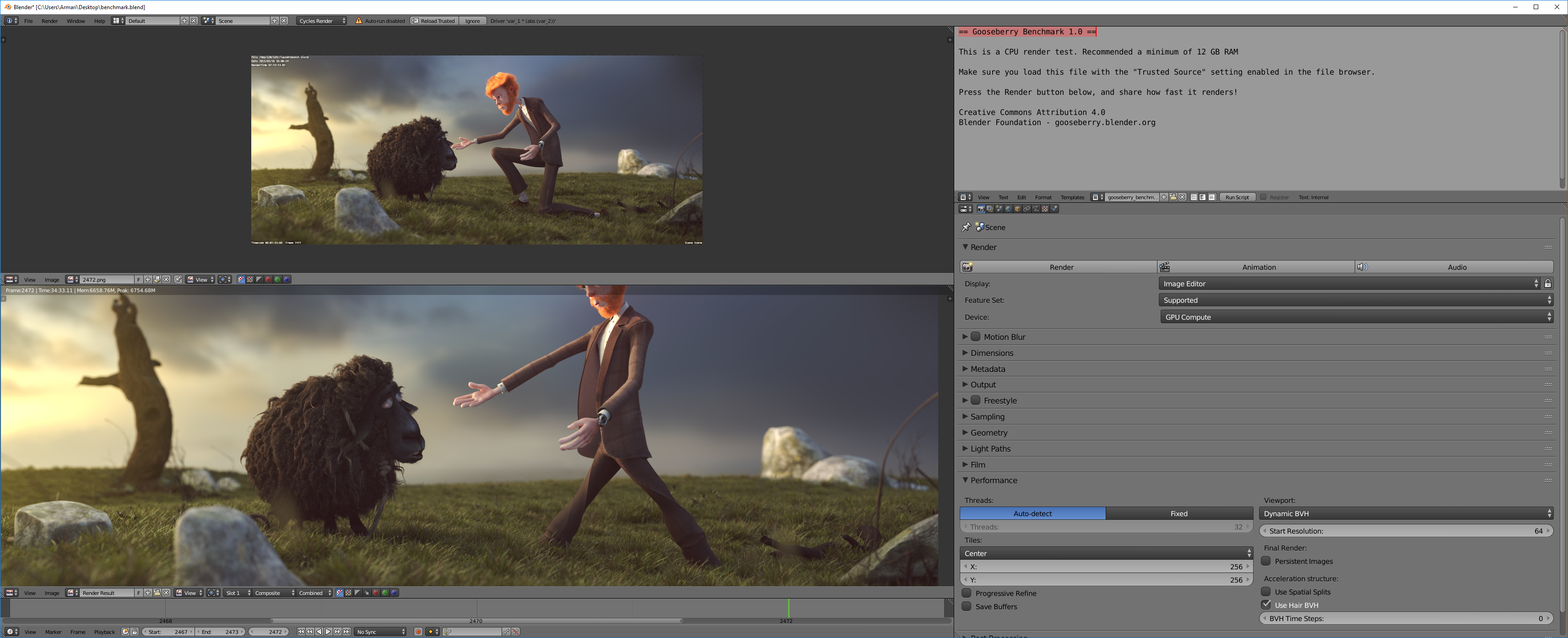The width and height of the screenshot is (1568, 638).
Task: Expand the Sampling panel
Action: 987,417
